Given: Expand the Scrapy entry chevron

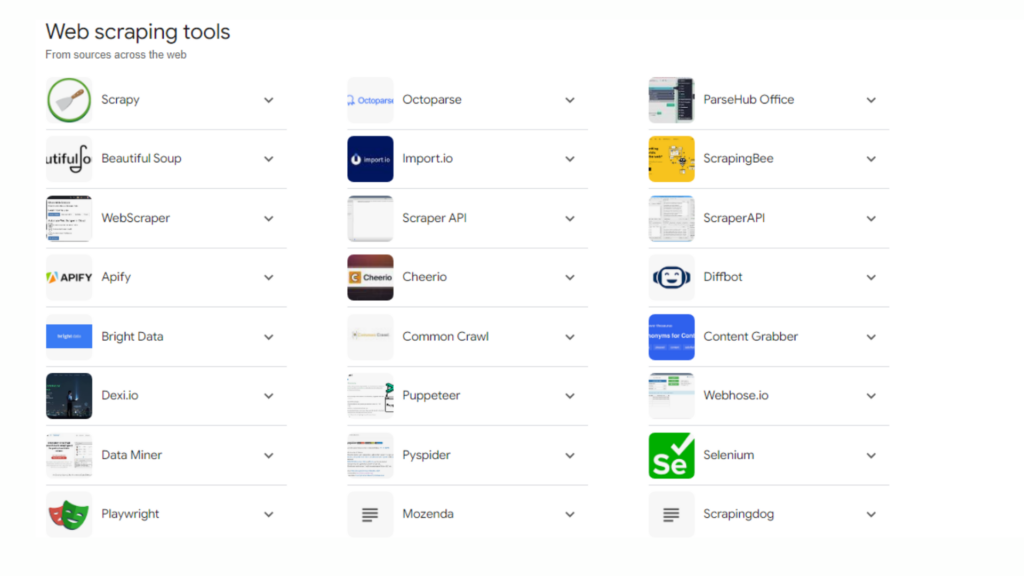Looking at the screenshot, I should click(x=268, y=100).
